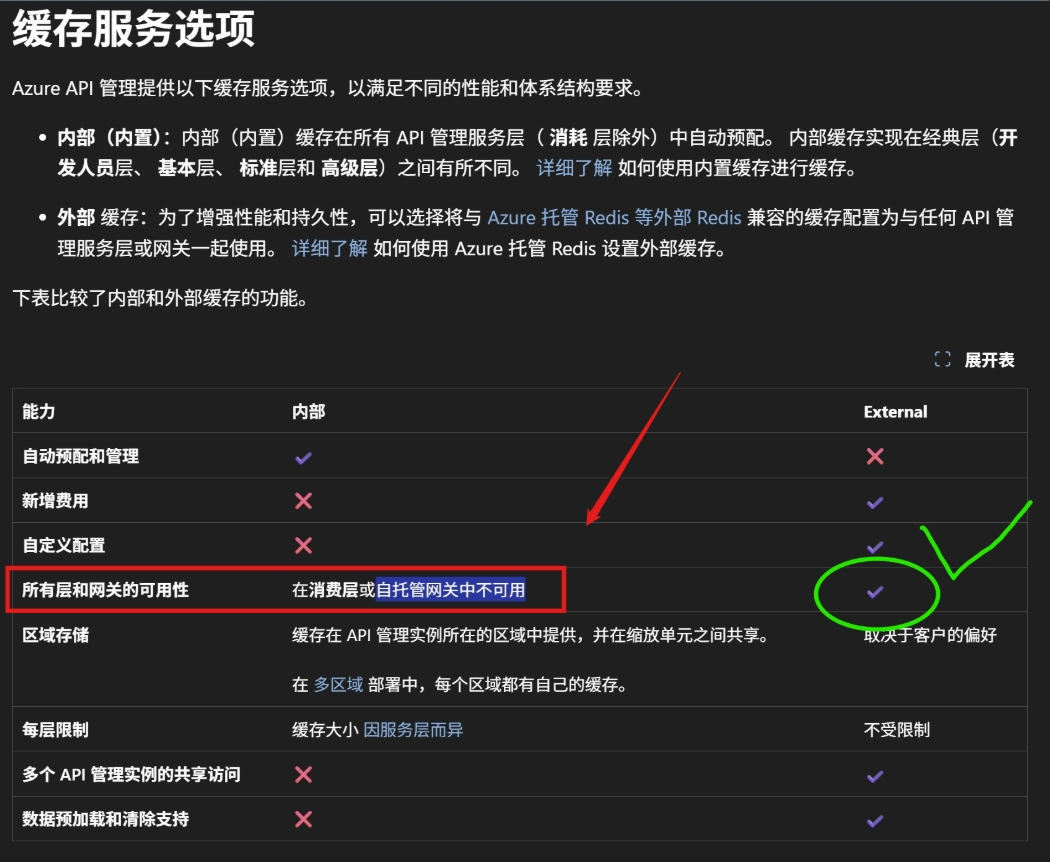Open the 多区域 deployment link
Viewport: 1050px width, 862px height.
(x=336, y=685)
